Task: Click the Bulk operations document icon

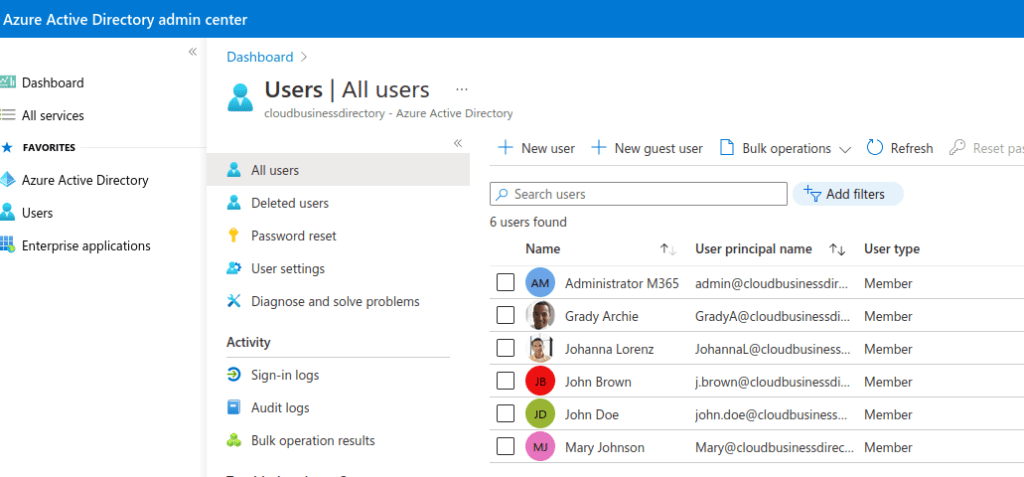Action: [726, 148]
